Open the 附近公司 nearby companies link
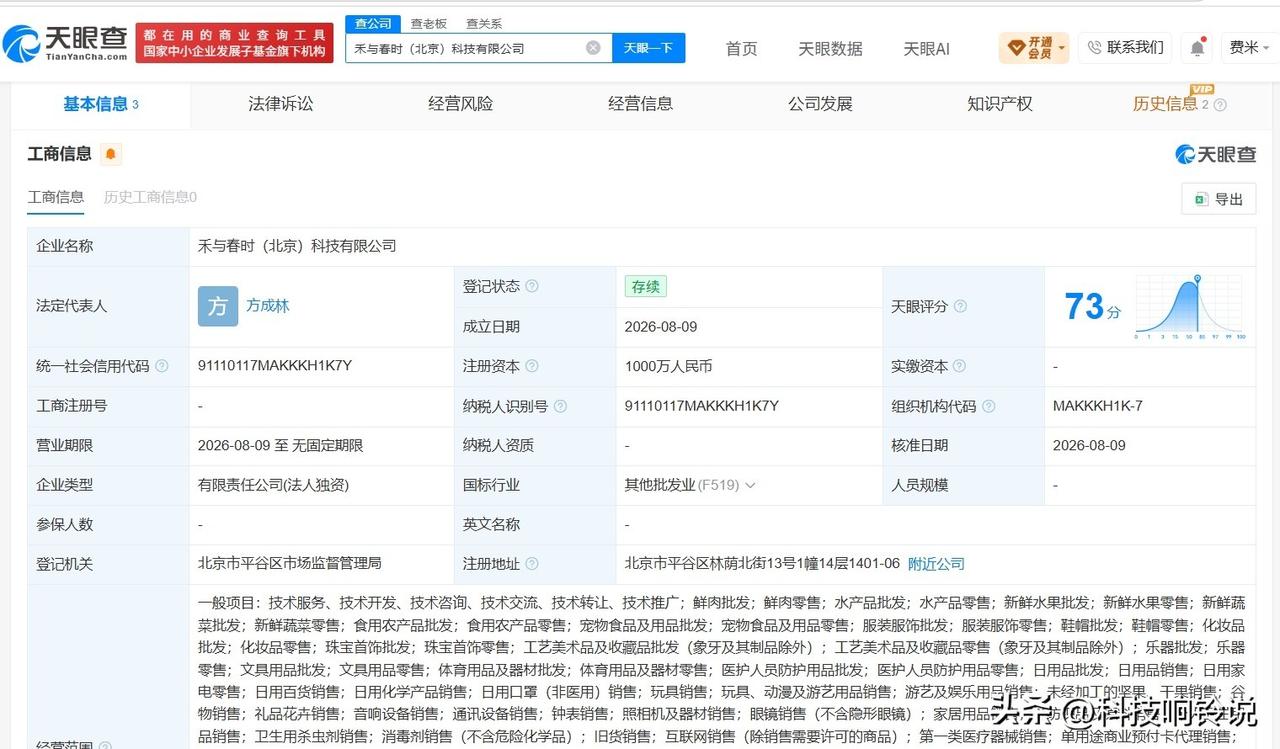This screenshot has height=749, width=1280. 936,564
